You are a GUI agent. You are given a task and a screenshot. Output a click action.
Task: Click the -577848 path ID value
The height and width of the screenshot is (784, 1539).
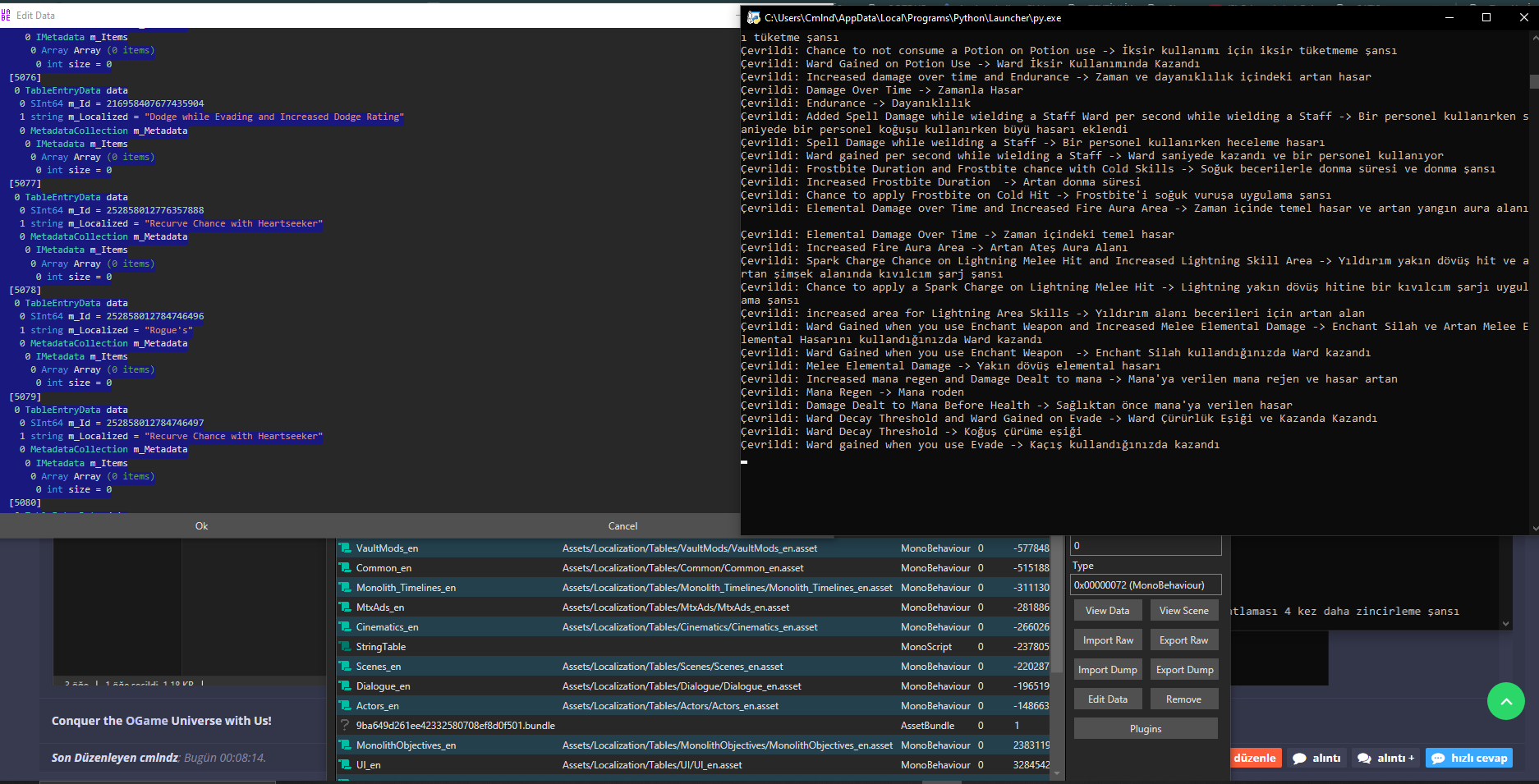pyautogui.click(x=1031, y=548)
